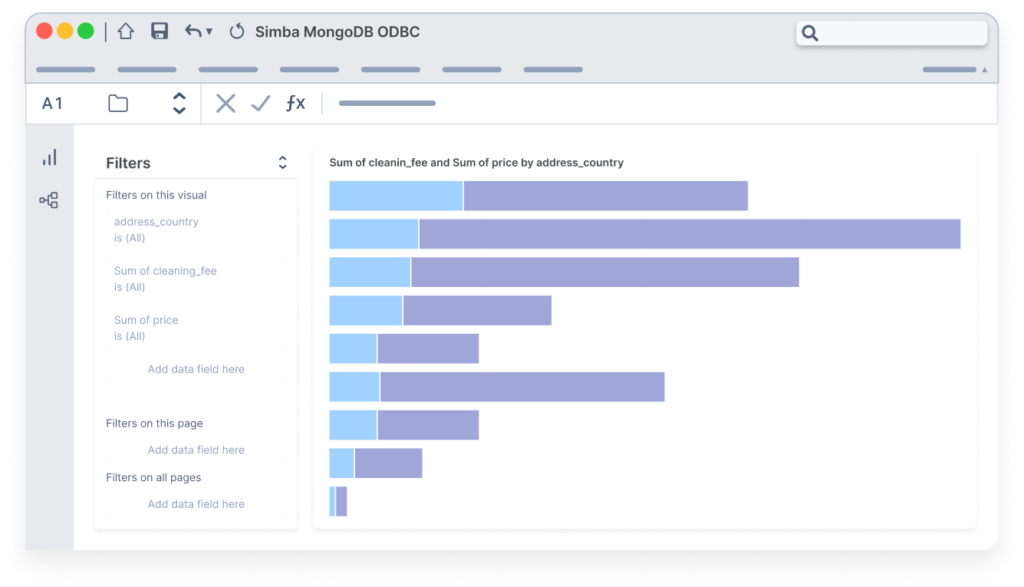Click Add data field here under Filters on all pages
1024x587 pixels.
195,503
